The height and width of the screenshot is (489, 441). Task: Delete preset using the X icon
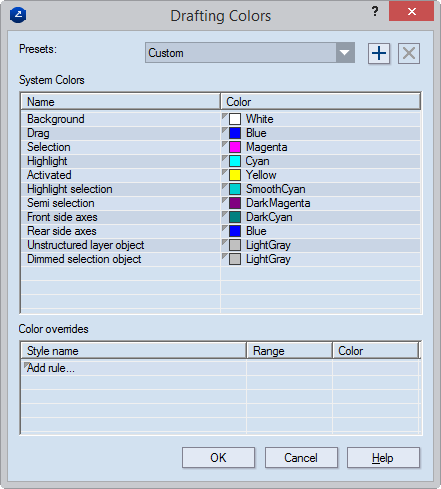409,53
